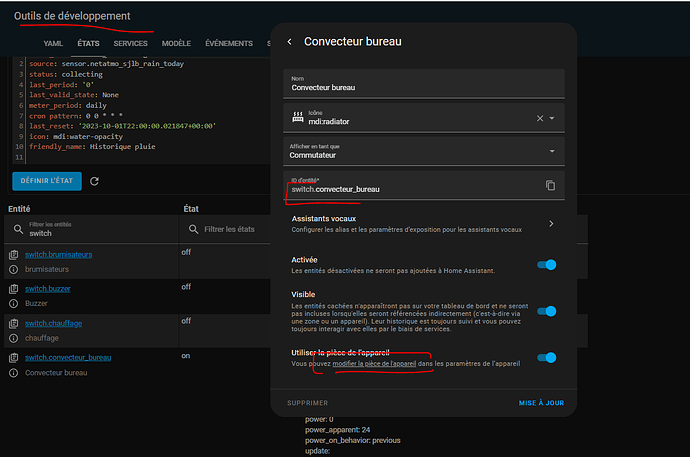Copy entity ID switch.convecteur_bureau
The image size is (690, 457).
pyautogui.click(x=550, y=185)
